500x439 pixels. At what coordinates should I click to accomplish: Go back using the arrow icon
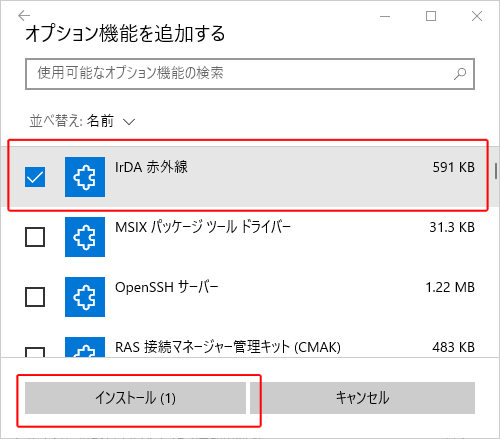24,15
